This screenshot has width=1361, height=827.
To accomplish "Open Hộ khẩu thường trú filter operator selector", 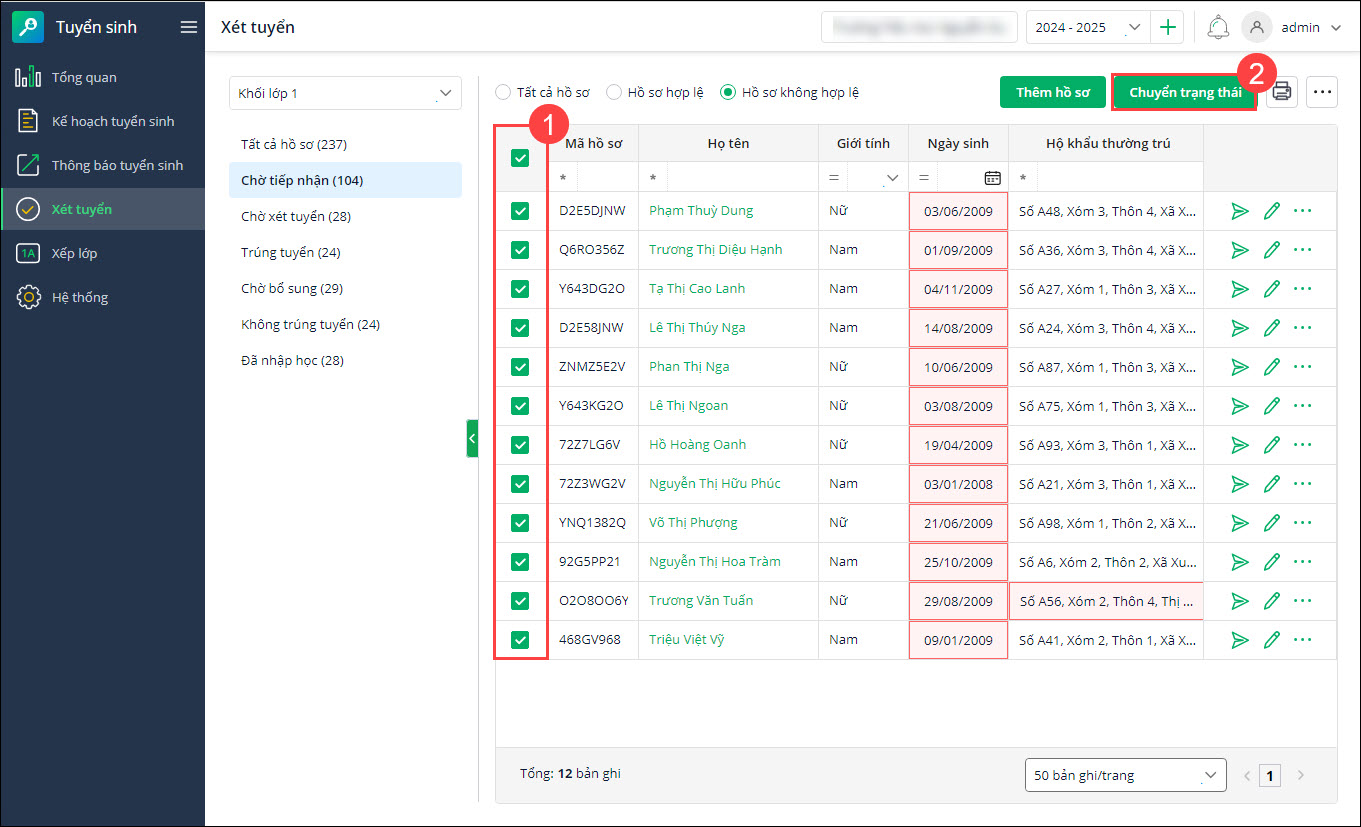I will [1024, 178].
